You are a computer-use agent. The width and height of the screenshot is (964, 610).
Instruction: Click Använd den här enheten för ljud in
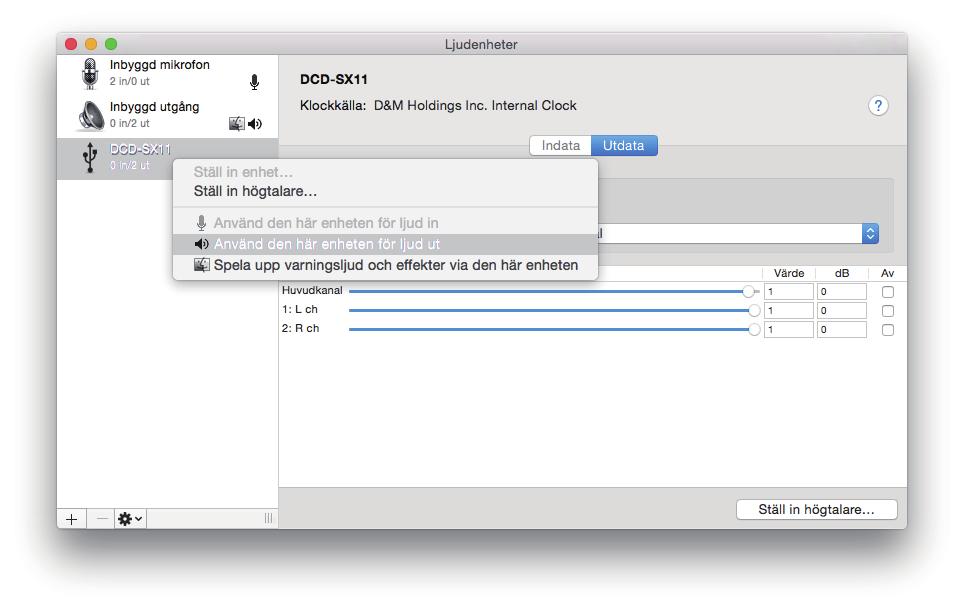[385, 223]
